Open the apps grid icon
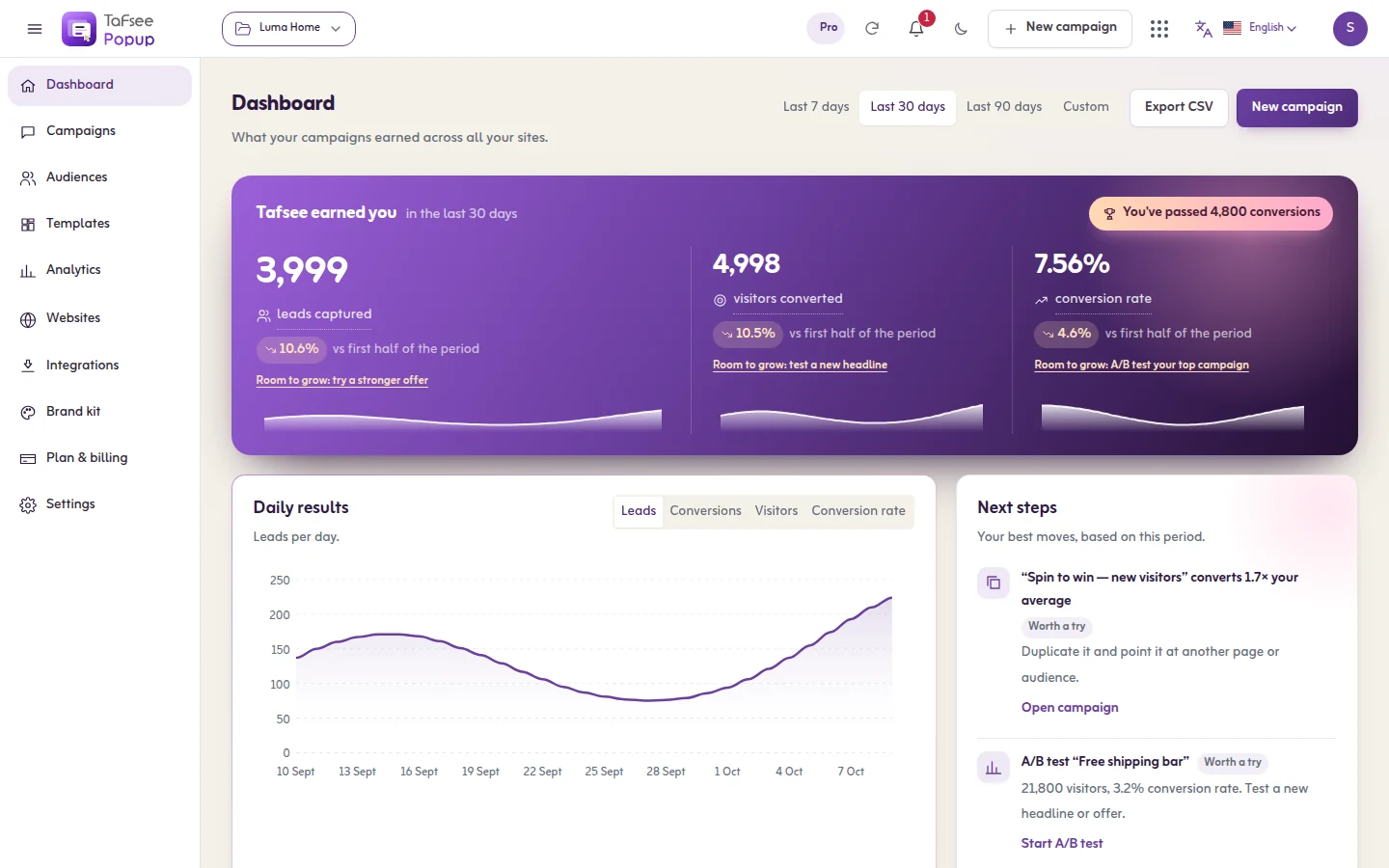Image resolution: width=1389 pixels, height=868 pixels. 1159,29
